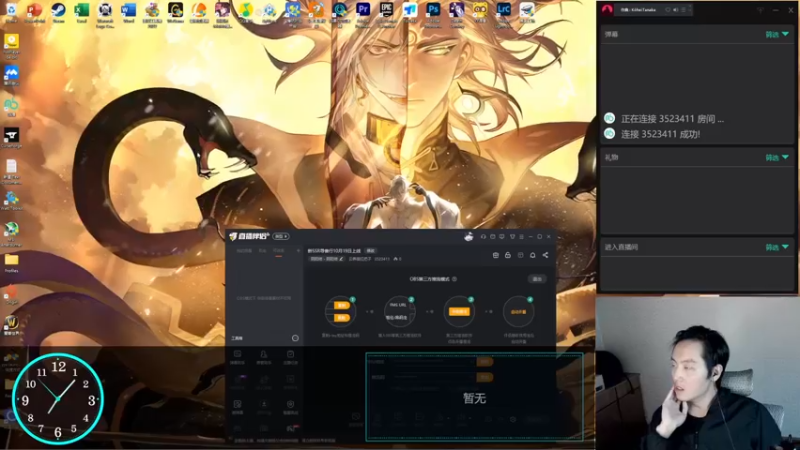Click the calendar icon in streaming app toolbar
Viewport: 800px width, 450px height.
495,255
